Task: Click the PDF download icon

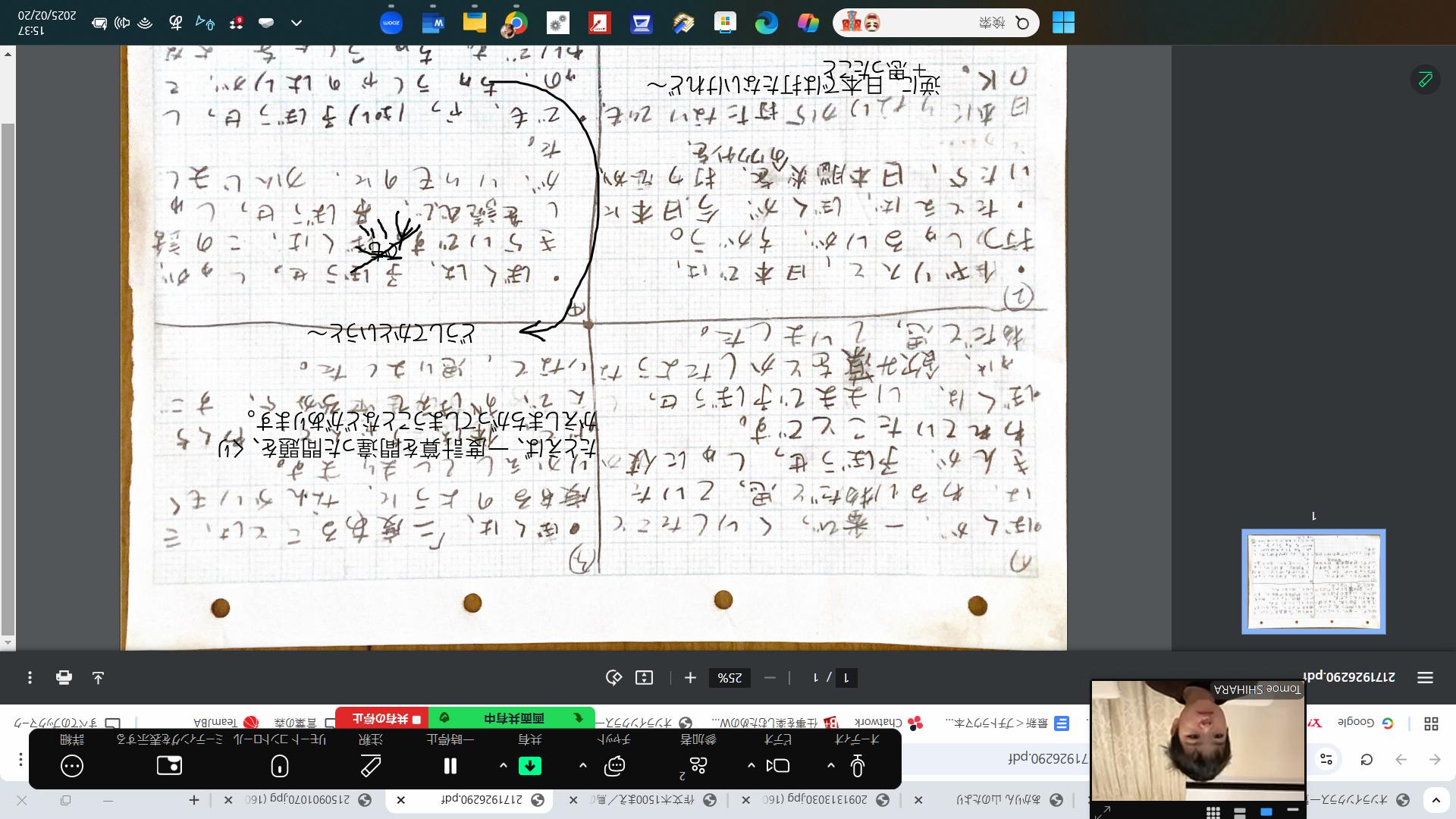Action: click(x=98, y=678)
